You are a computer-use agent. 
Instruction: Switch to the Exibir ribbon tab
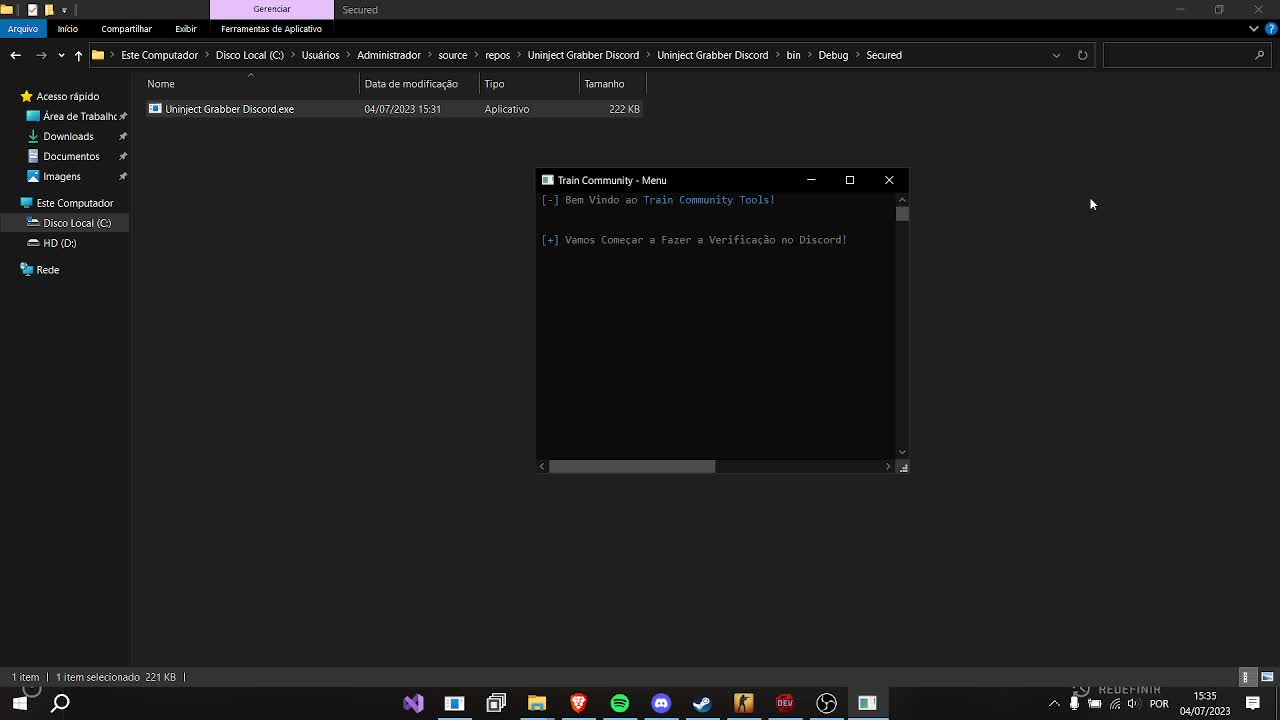tap(185, 29)
